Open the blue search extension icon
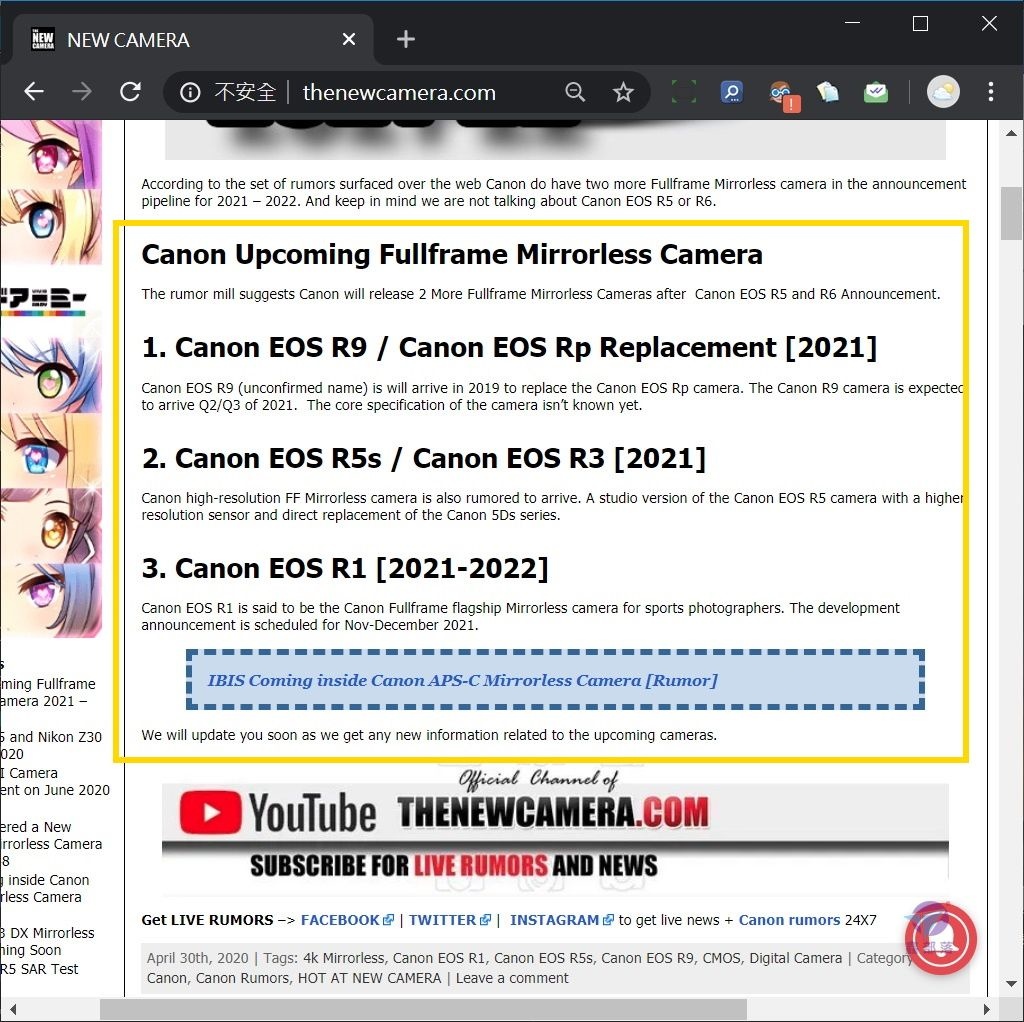 point(731,92)
